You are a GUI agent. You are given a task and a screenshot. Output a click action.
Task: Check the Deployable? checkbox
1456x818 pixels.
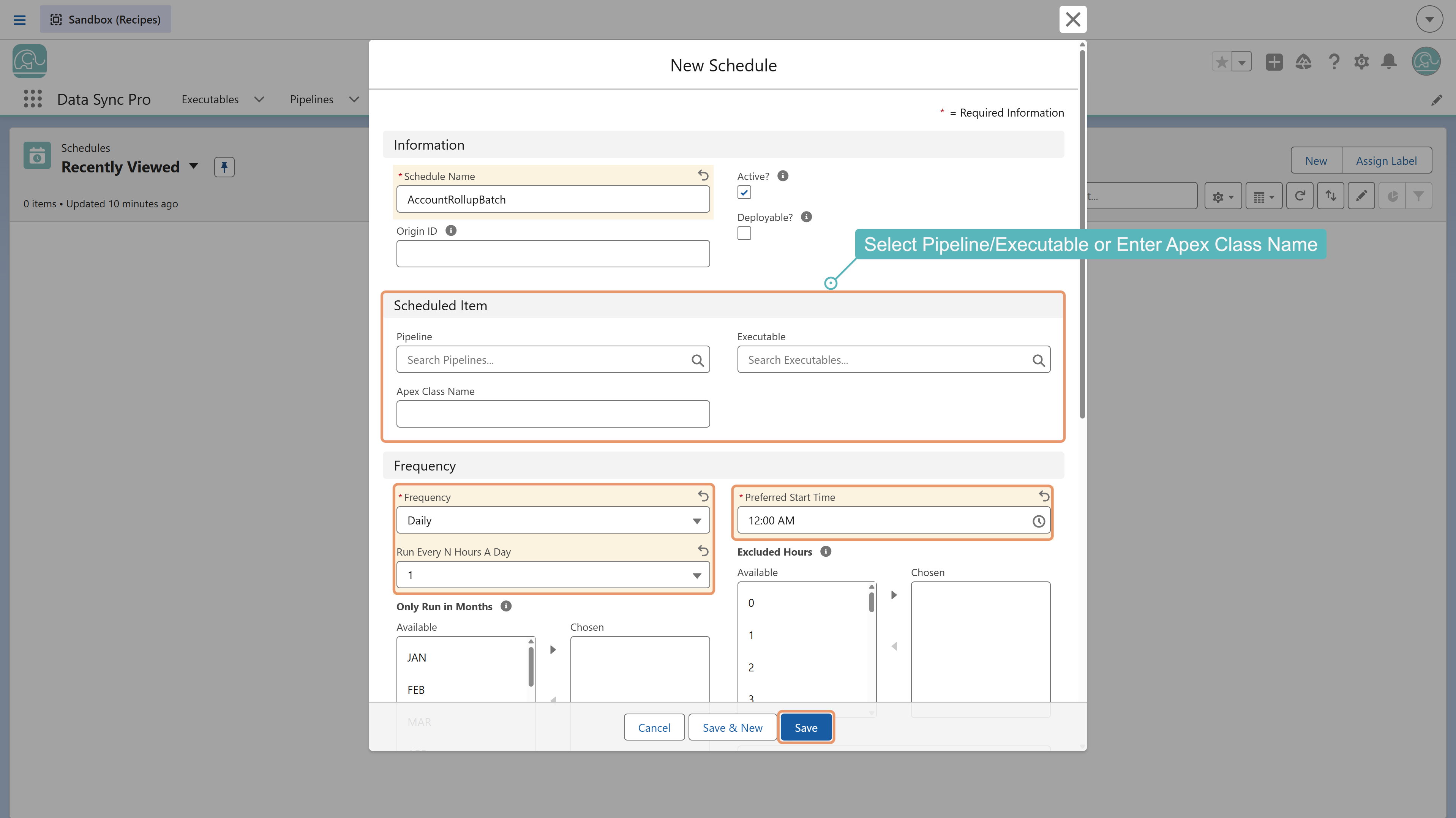(744, 234)
